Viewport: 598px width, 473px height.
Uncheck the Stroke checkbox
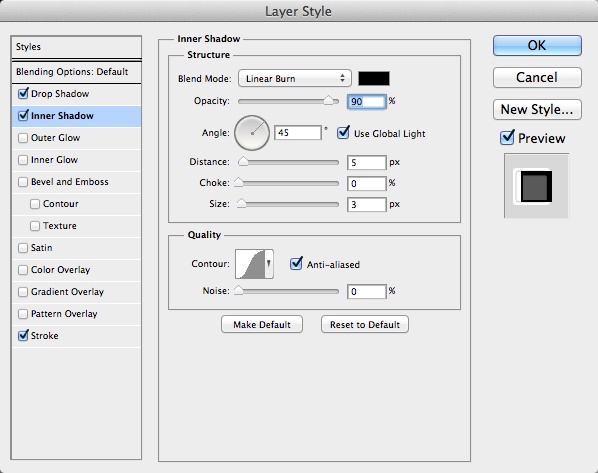[x=23, y=336]
